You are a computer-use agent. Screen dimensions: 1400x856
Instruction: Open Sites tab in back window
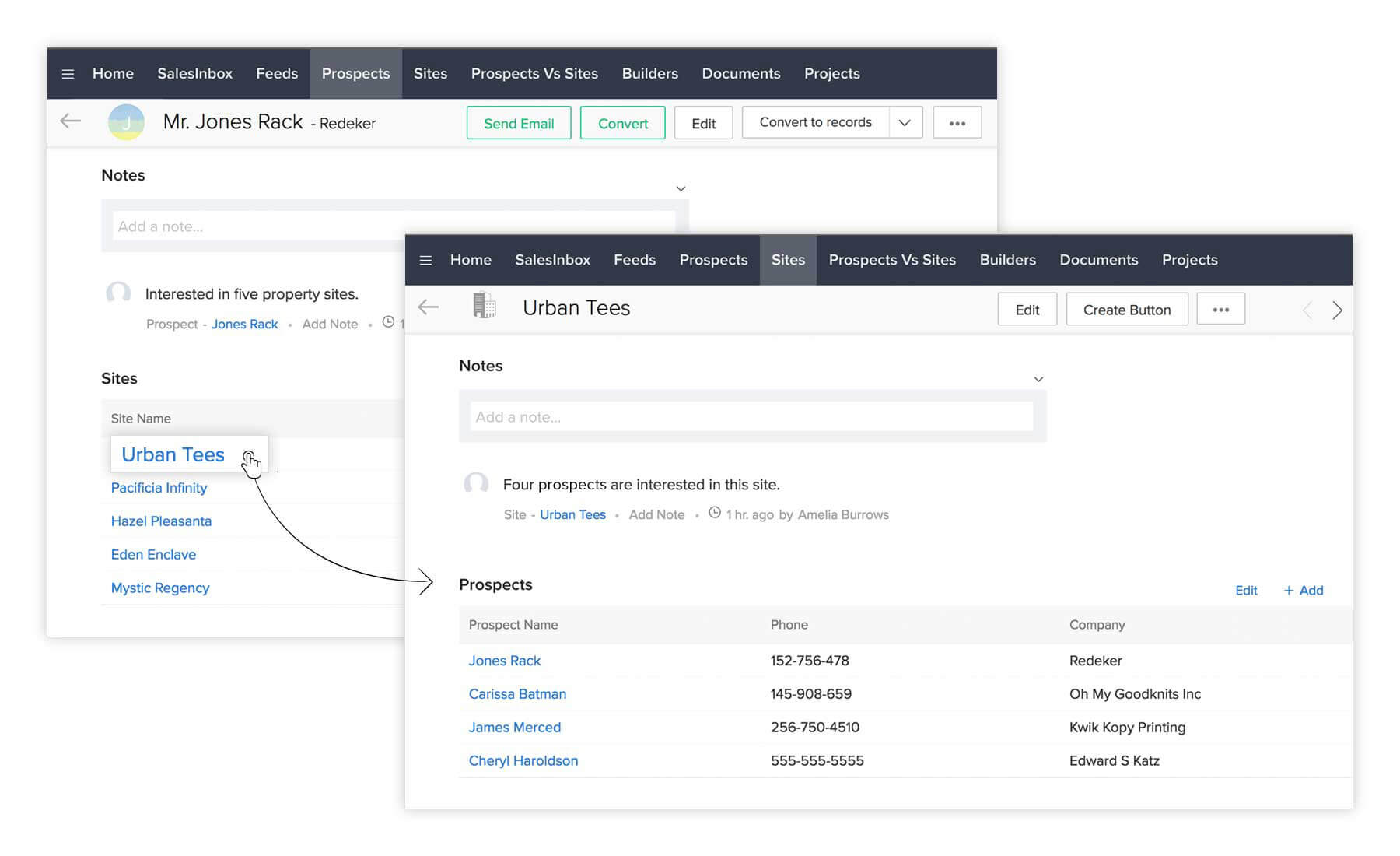430,73
